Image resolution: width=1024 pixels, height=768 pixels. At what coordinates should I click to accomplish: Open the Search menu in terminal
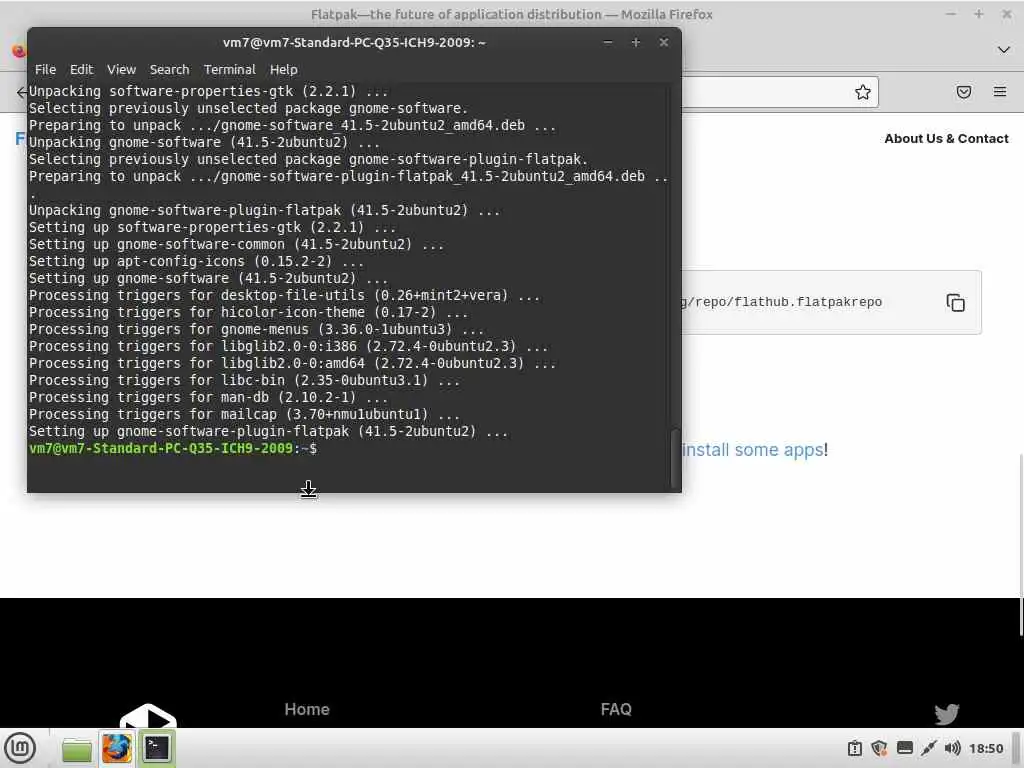[169, 69]
